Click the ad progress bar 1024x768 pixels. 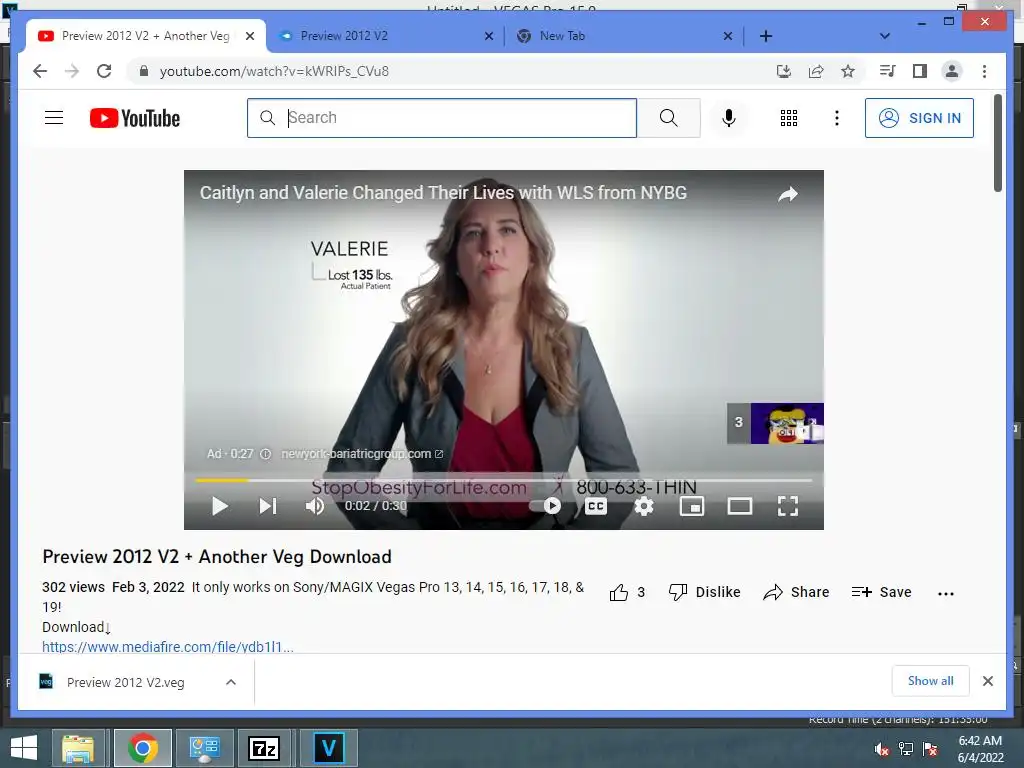click(x=504, y=480)
